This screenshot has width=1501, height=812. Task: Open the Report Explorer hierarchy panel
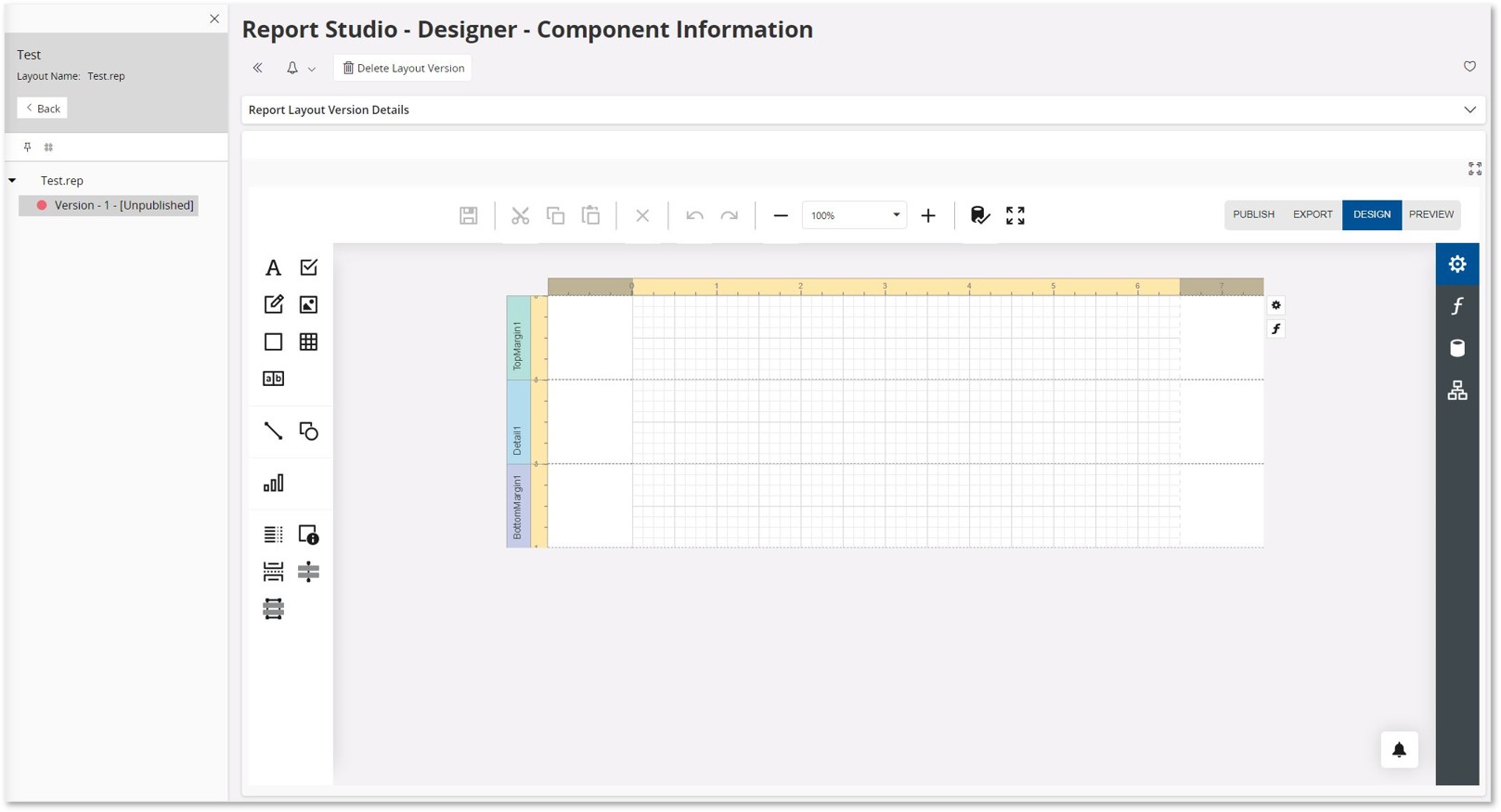point(1457,391)
